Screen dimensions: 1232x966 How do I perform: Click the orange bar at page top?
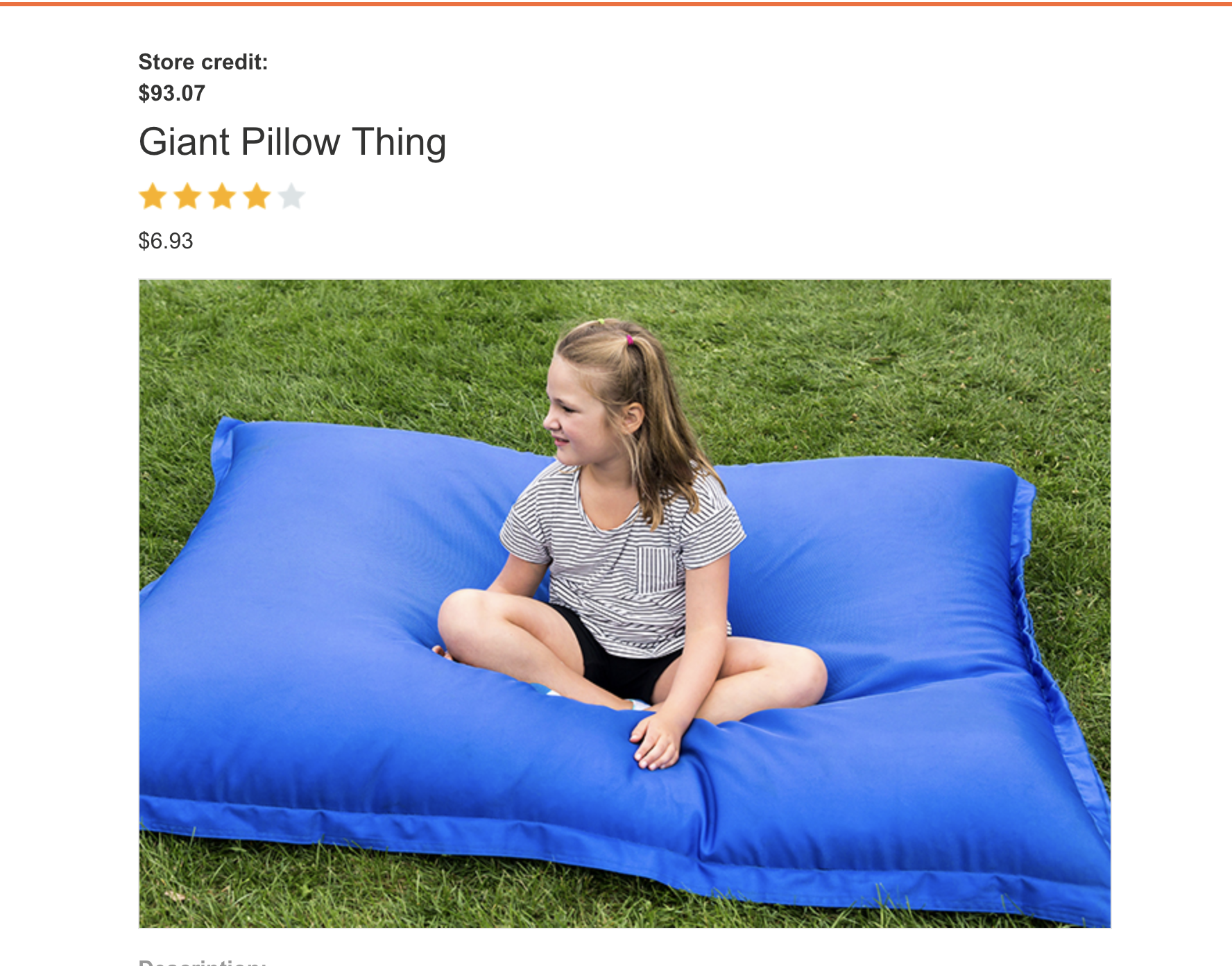(x=616, y=3)
